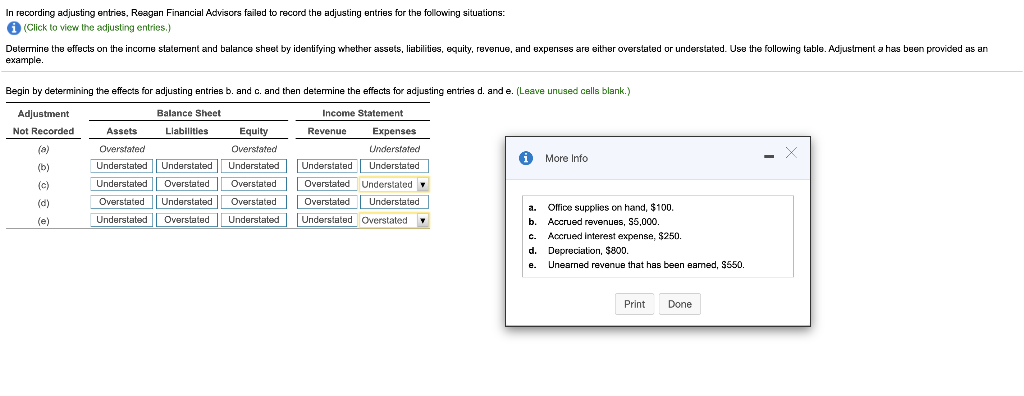
Task: Click the 'More Info' dialog title
Action: [566, 158]
